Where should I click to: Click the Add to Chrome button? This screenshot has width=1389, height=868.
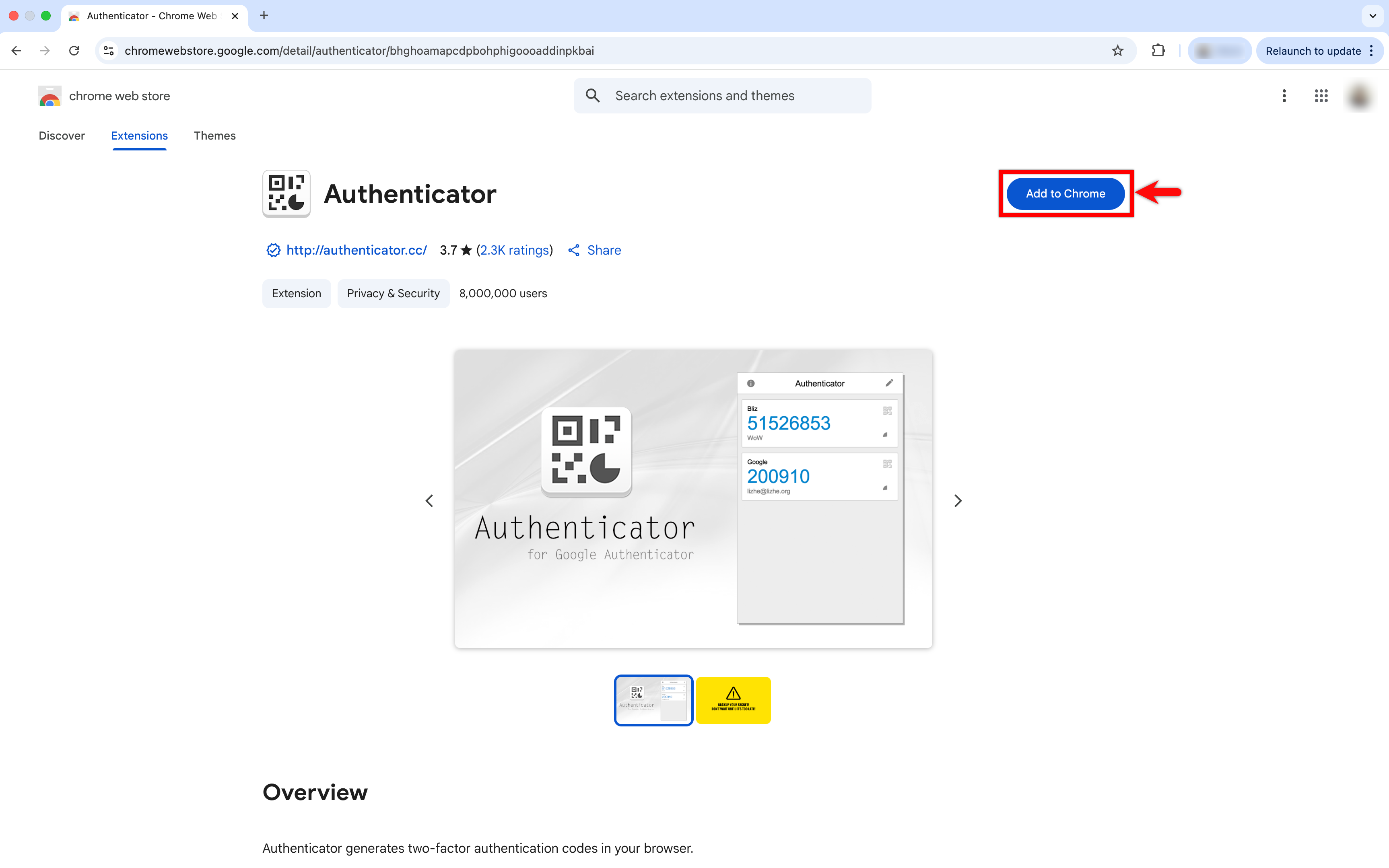[x=1065, y=193]
